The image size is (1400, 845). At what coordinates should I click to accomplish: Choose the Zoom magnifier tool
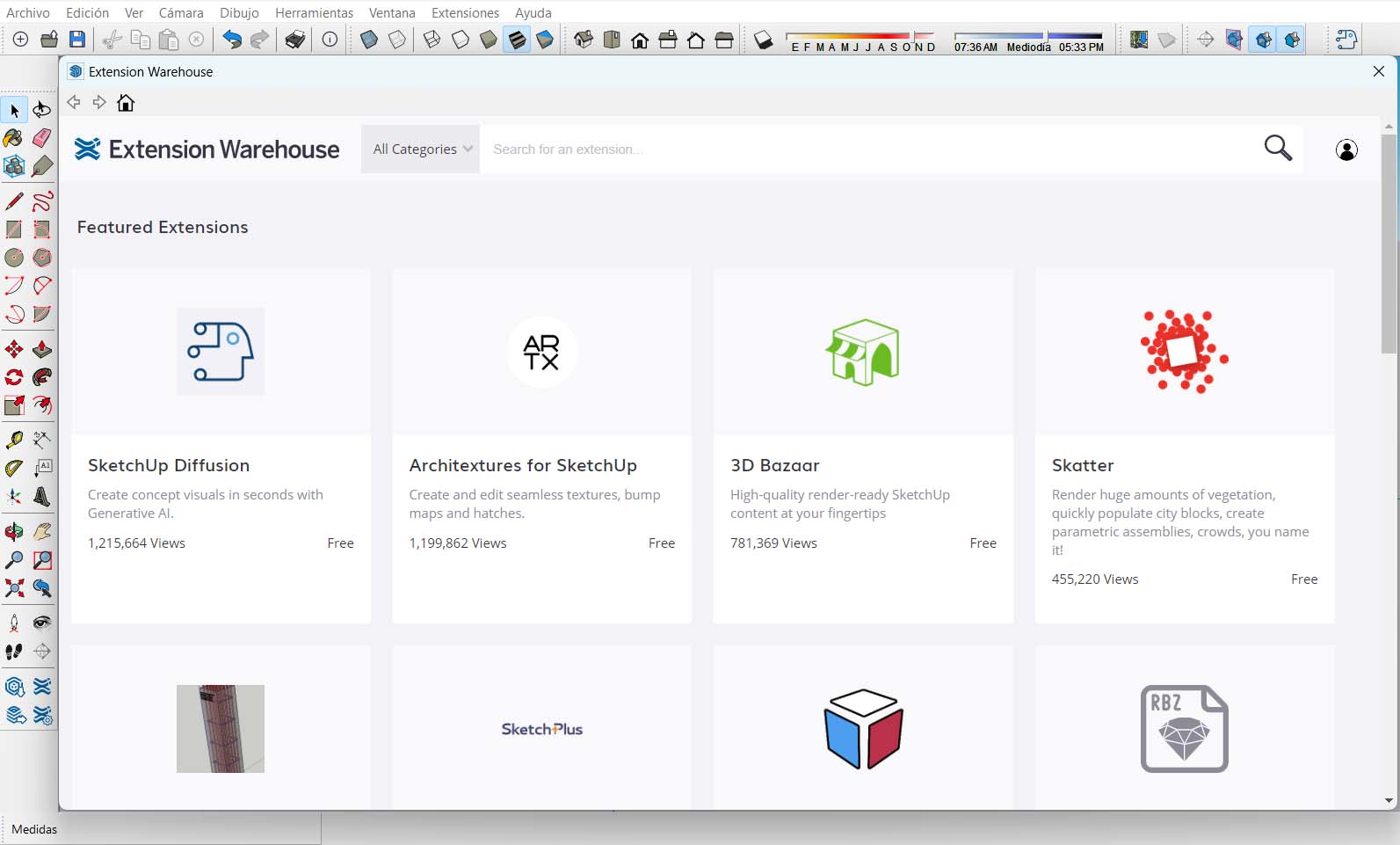(14, 560)
